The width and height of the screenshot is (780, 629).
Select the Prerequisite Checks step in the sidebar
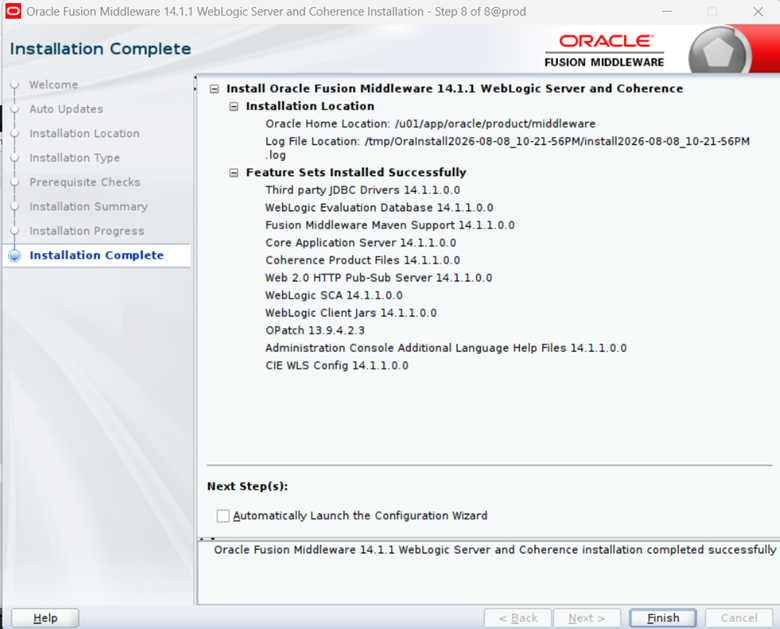(x=85, y=182)
